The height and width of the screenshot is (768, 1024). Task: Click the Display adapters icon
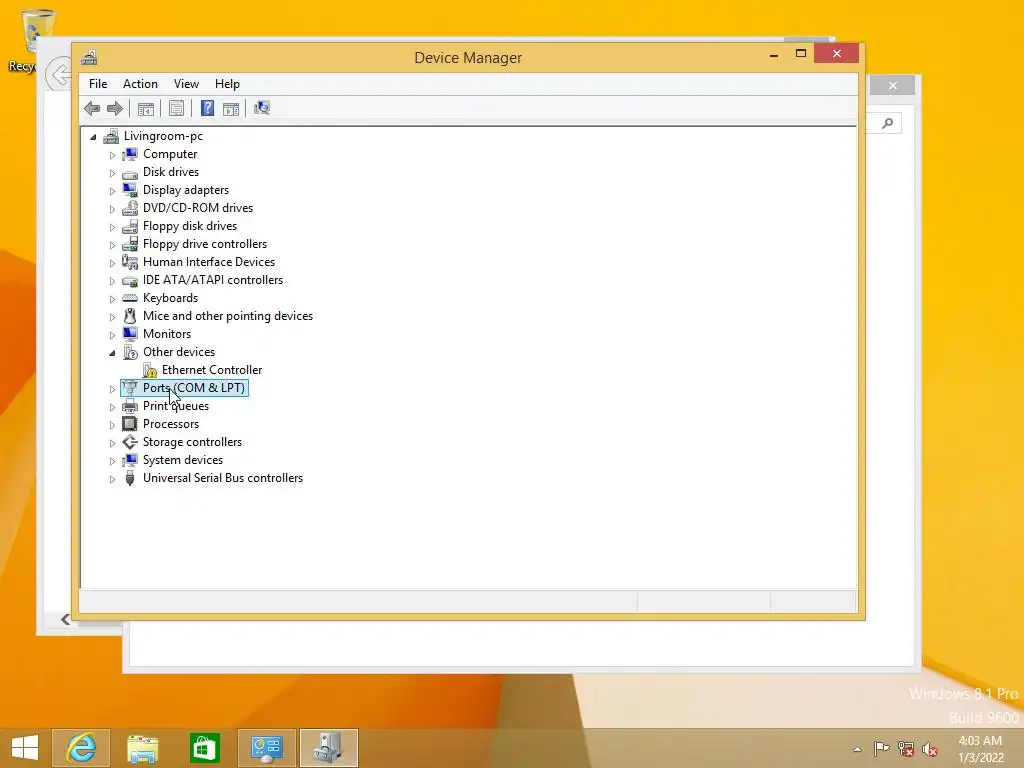130,190
